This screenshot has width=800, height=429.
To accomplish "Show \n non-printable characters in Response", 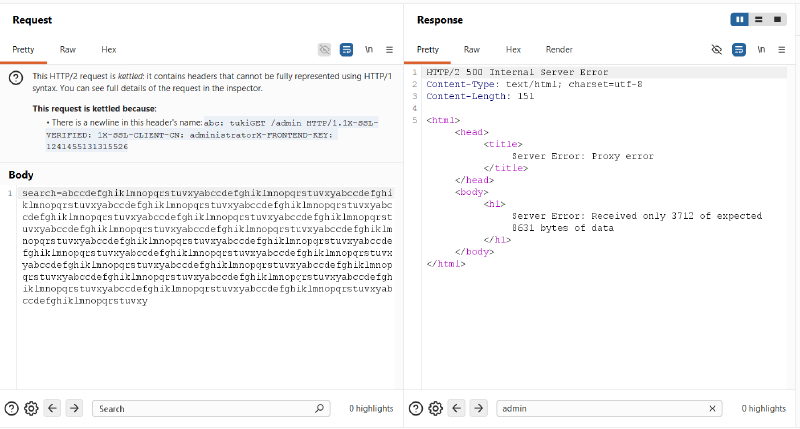I will (x=761, y=49).
